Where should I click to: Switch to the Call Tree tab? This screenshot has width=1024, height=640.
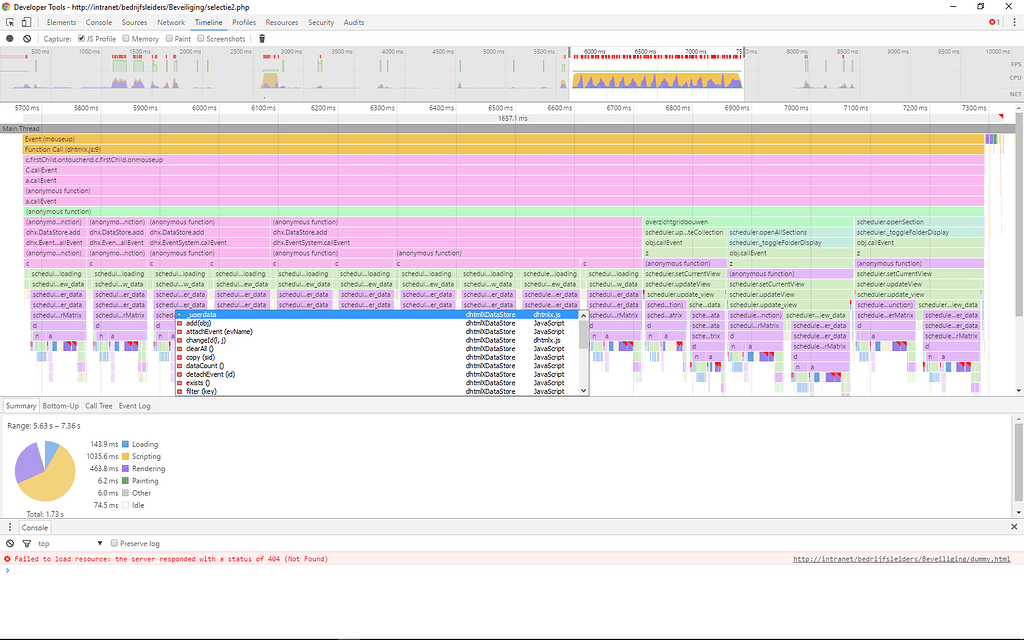99,406
